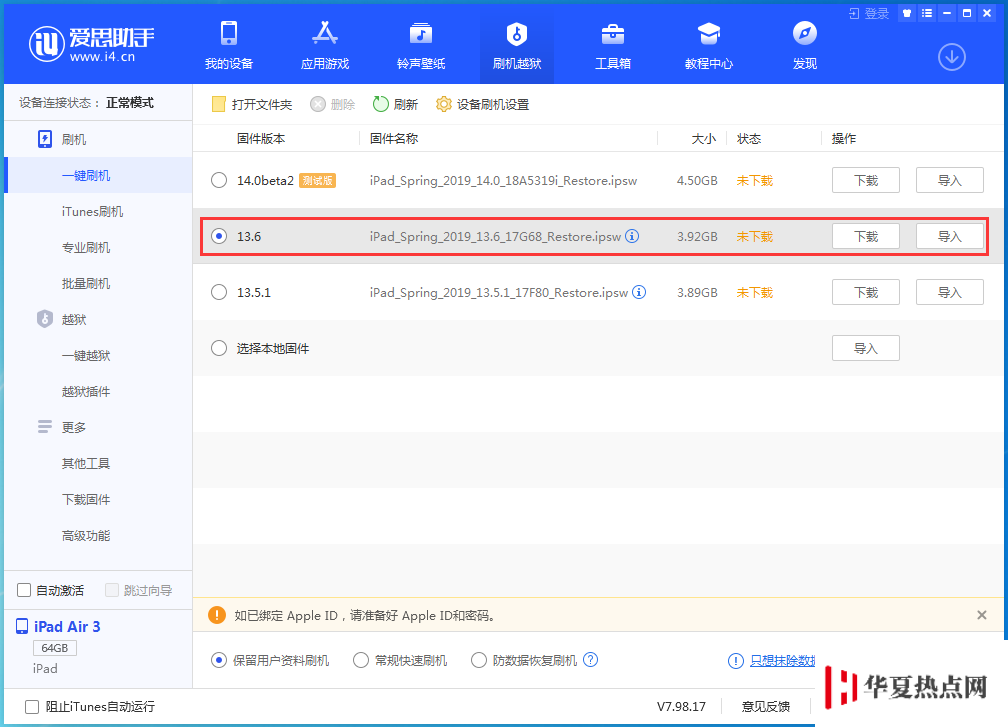The height and width of the screenshot is (727, 1008).
Task: Click the 64GB storage badge
Action: (x=55, y=648)
